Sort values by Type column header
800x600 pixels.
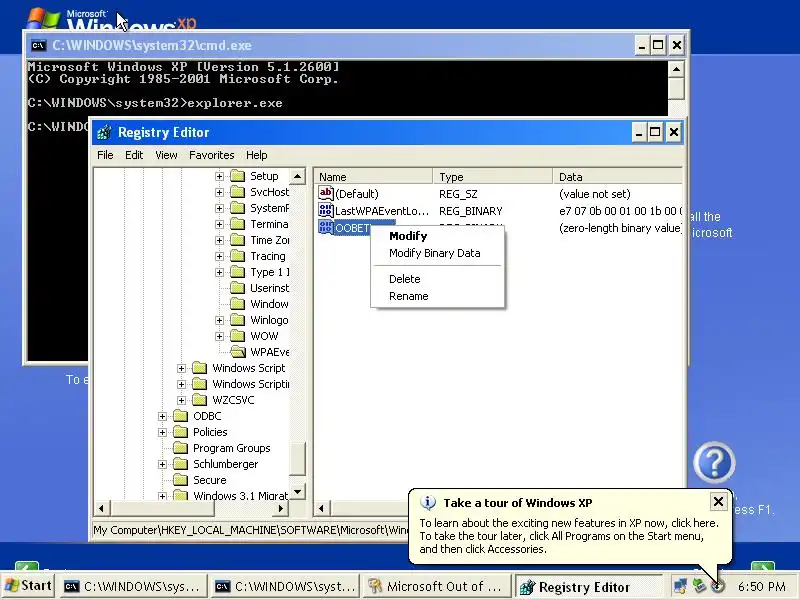pyautogui.click(x=492, y=177)
